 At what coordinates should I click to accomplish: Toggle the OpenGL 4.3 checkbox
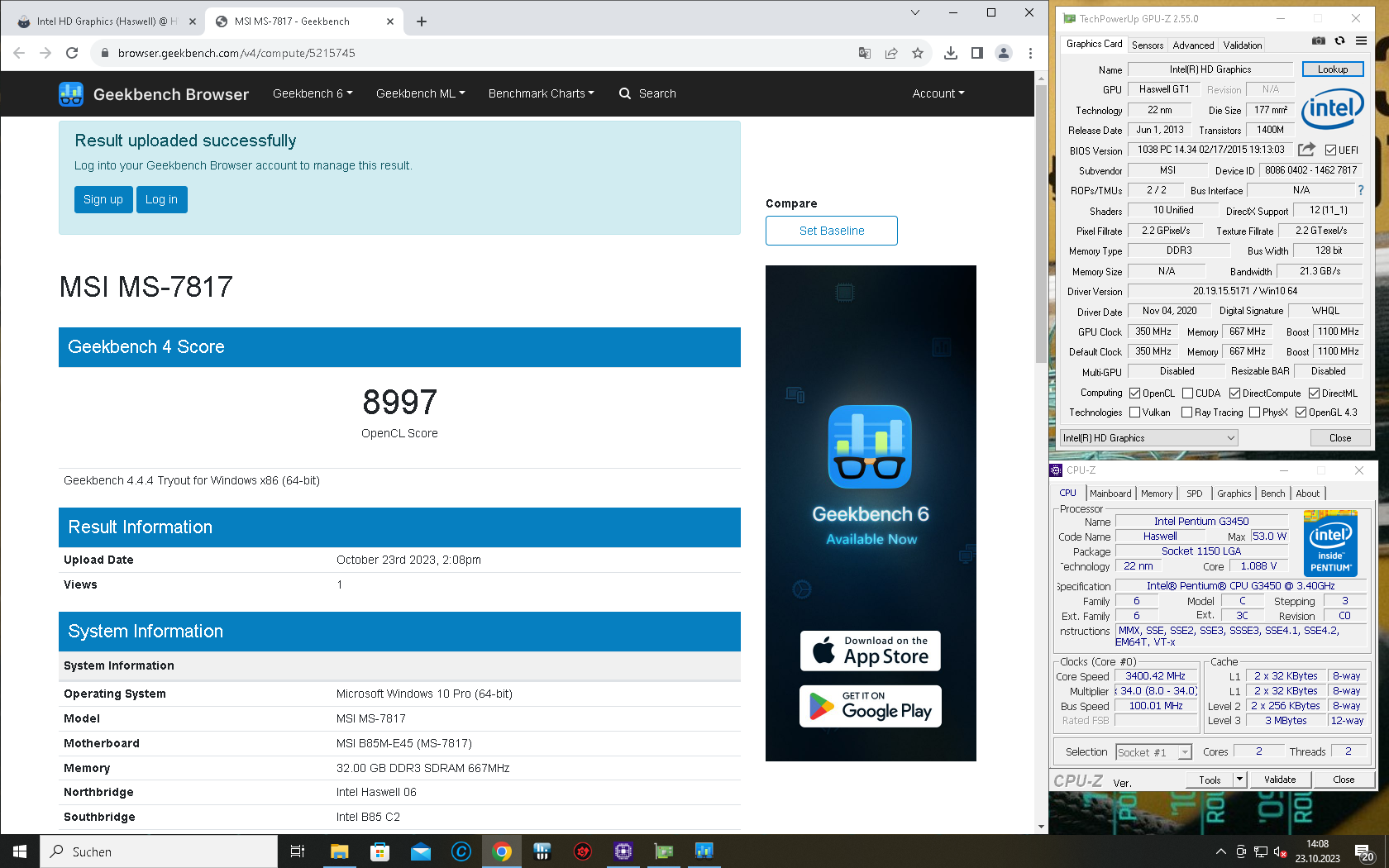1301,413
